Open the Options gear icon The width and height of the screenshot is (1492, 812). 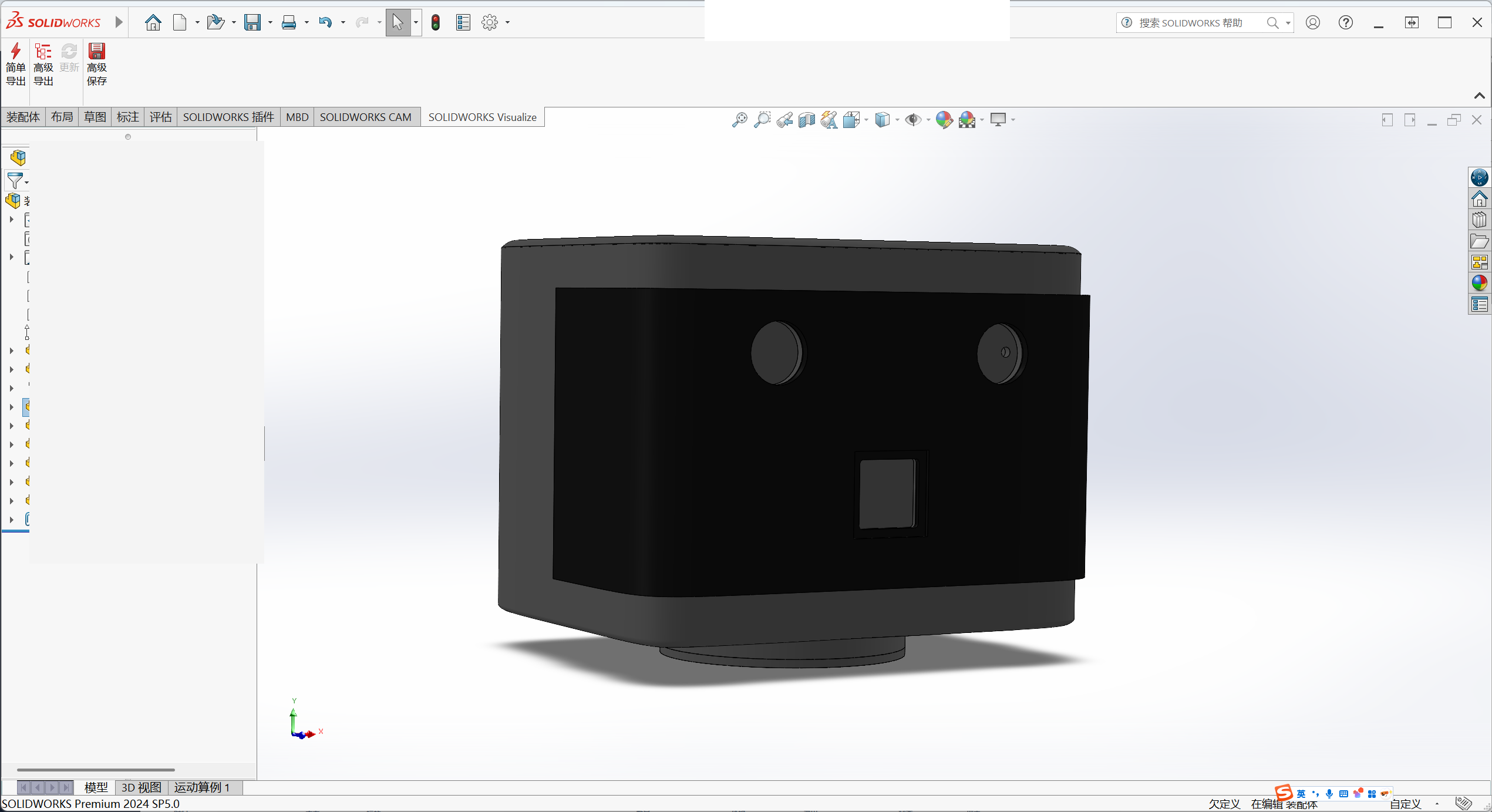(x=490, y=22)
